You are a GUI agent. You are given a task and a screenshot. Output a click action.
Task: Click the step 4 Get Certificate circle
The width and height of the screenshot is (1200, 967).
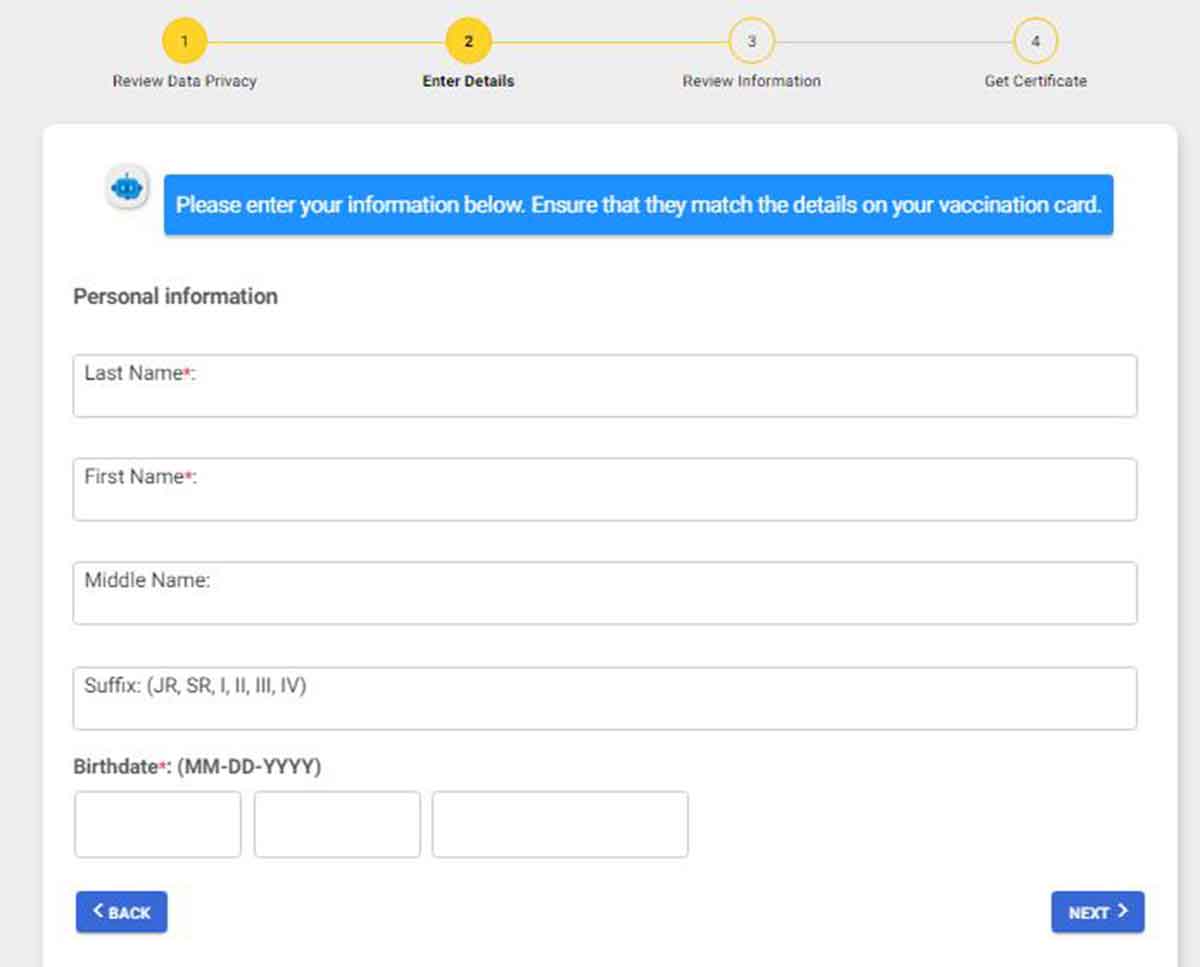tap(1035, 41)
